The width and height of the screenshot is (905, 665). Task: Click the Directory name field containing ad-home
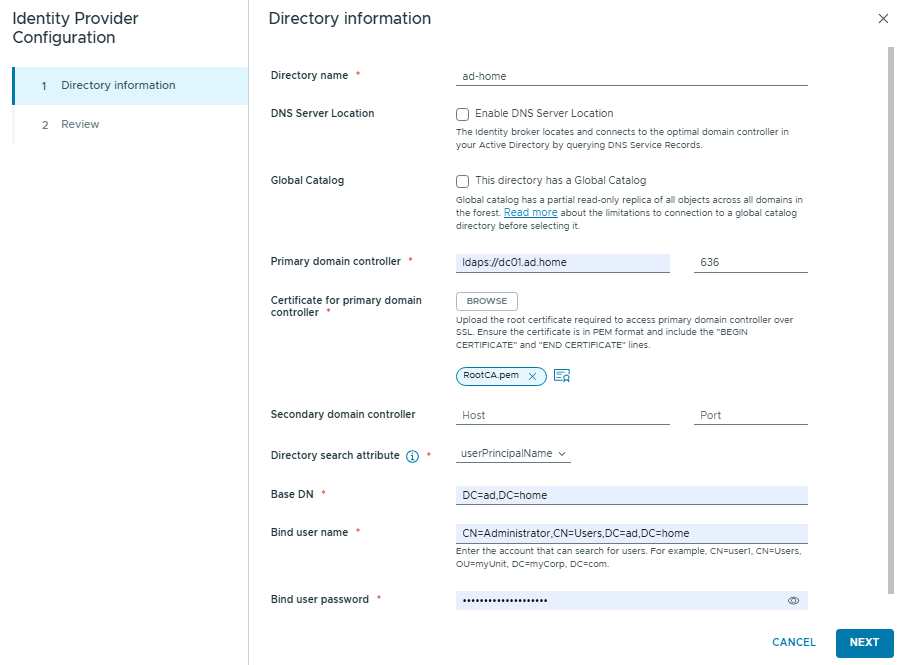pos(631,76)
